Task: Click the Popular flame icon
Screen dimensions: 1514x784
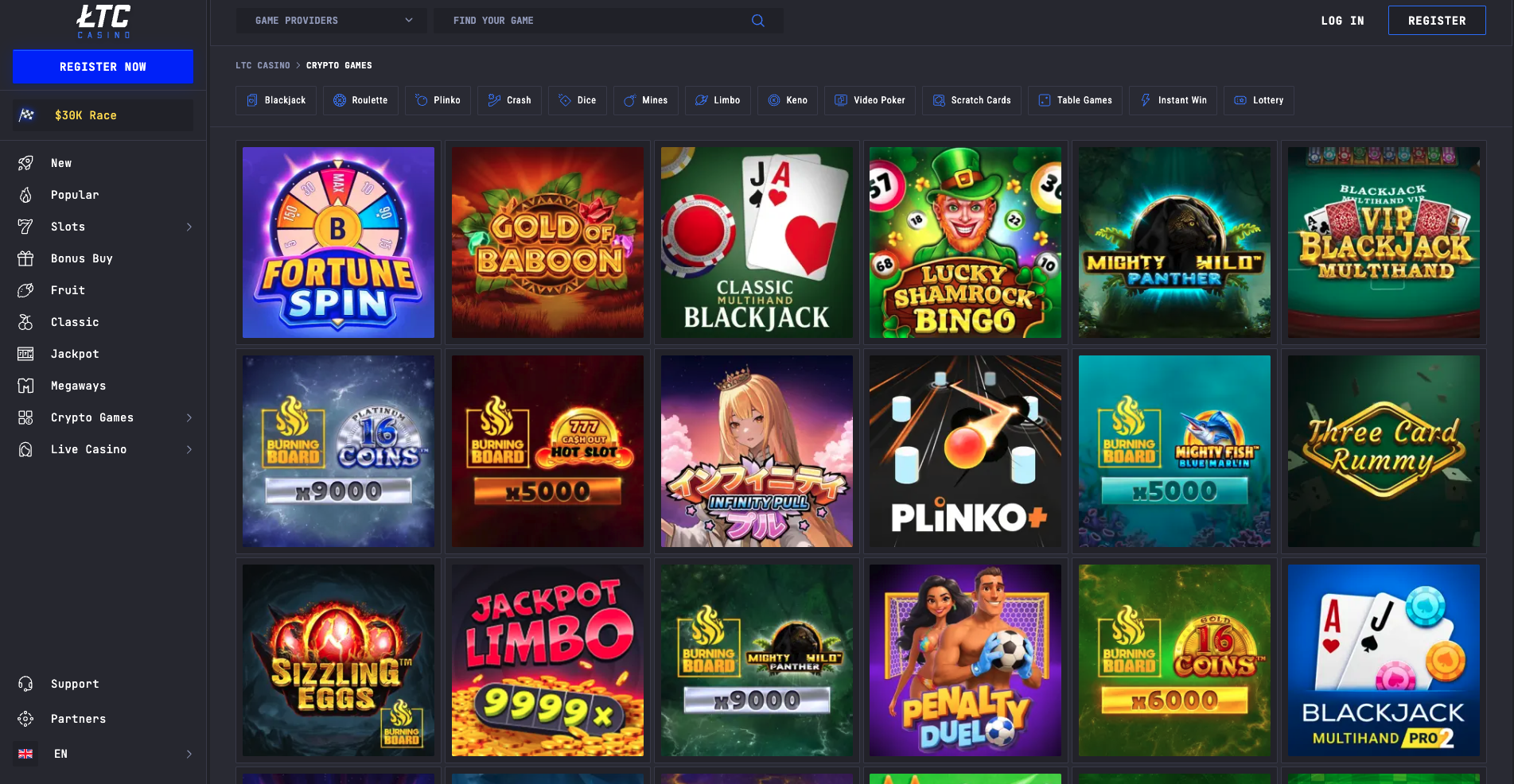Action: (x=25, y=195)
